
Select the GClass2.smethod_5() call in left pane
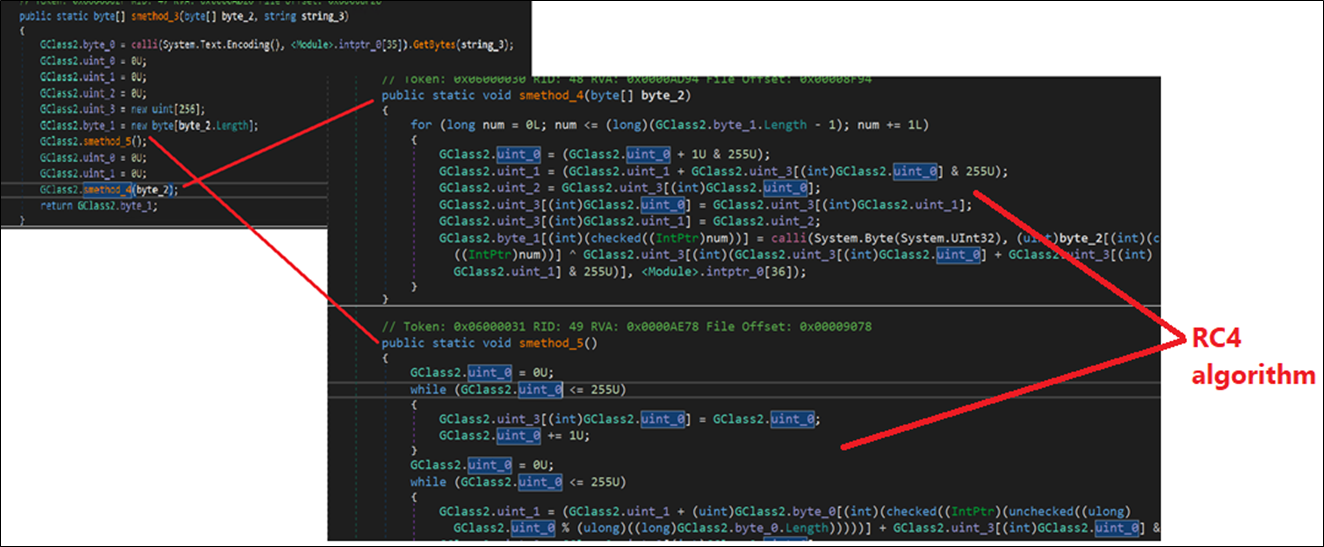93,141
